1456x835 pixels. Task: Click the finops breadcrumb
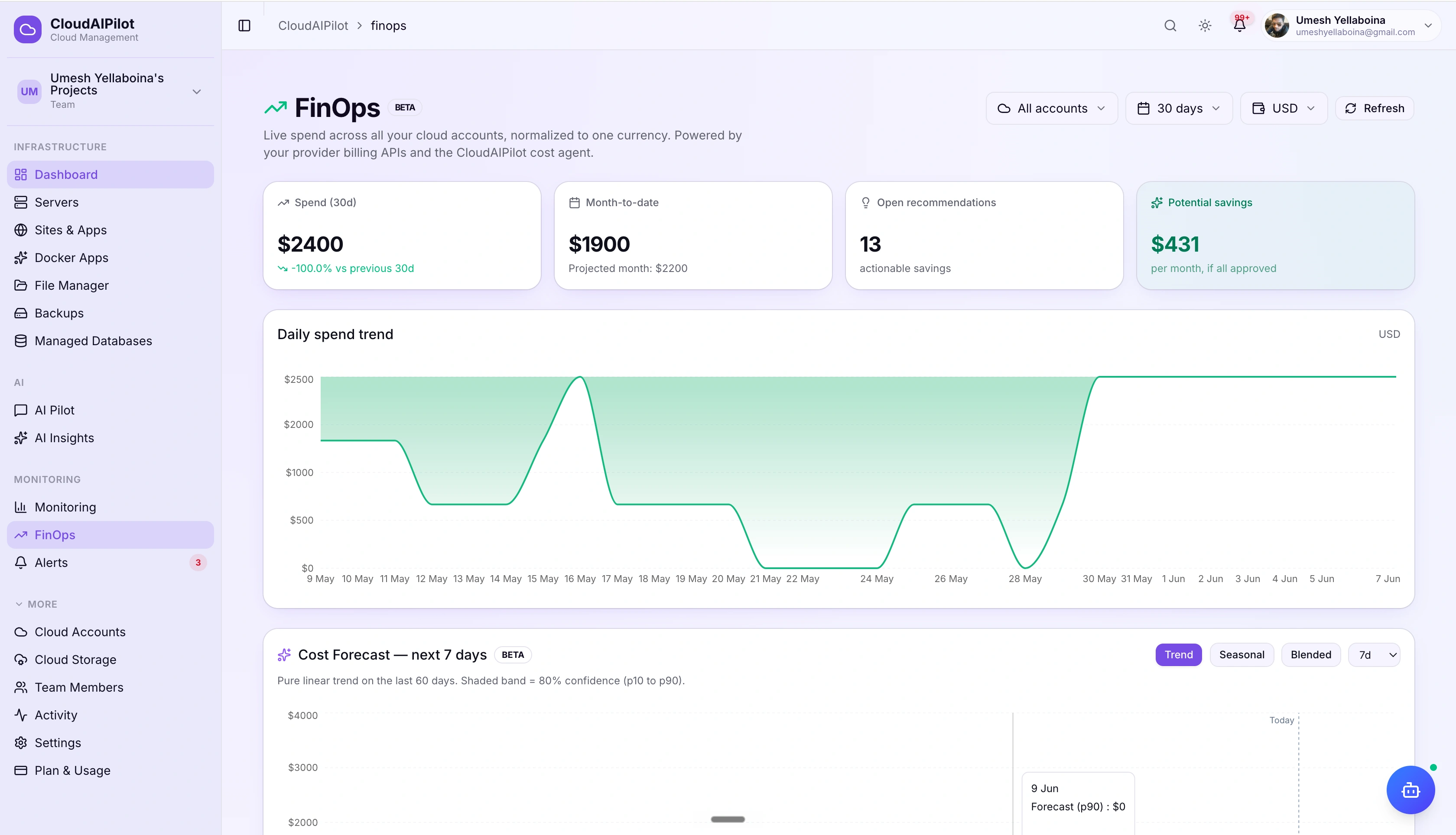pyautogui.click(x=388, y=26)
